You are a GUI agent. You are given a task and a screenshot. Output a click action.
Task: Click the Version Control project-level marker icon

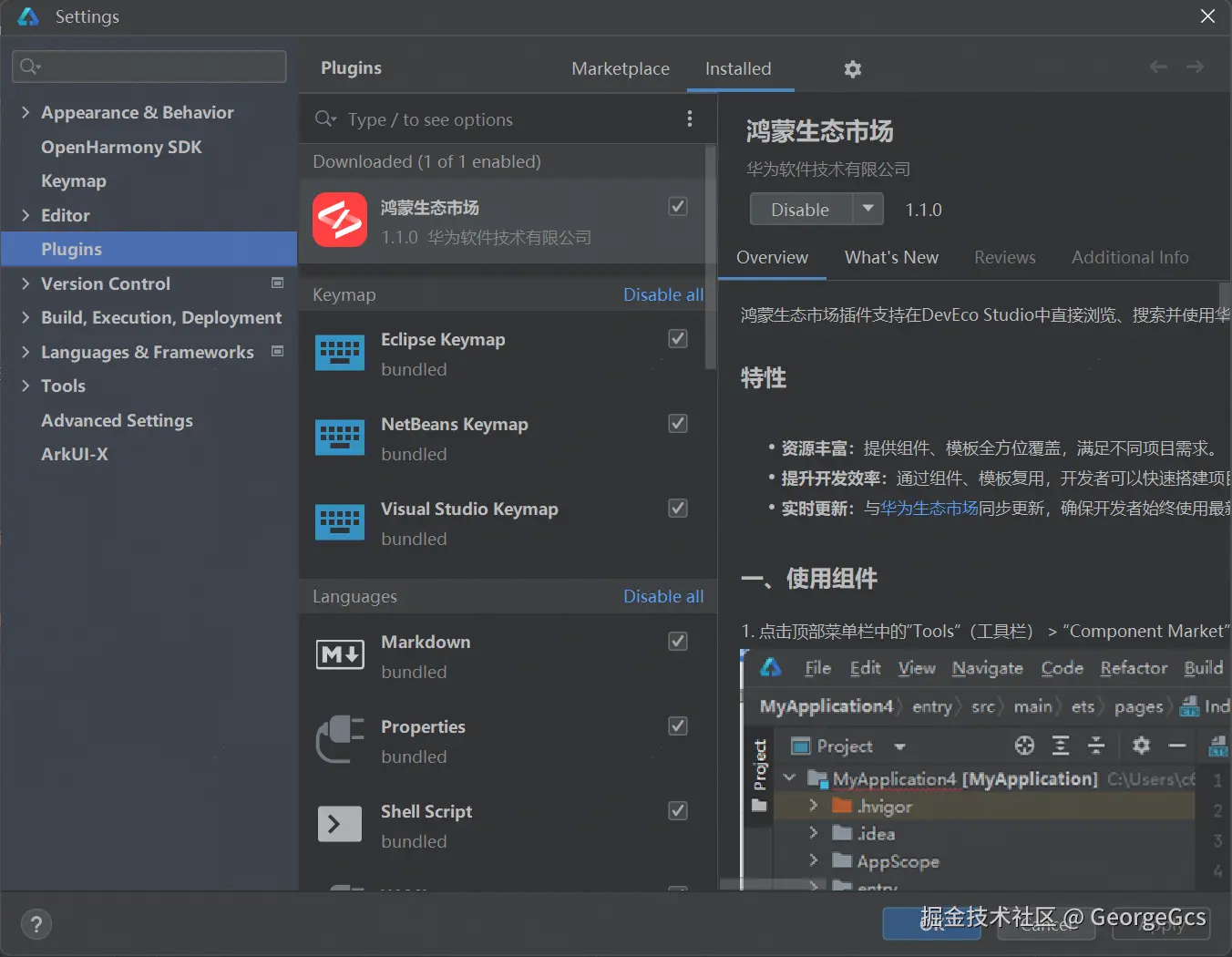[278, 283]
